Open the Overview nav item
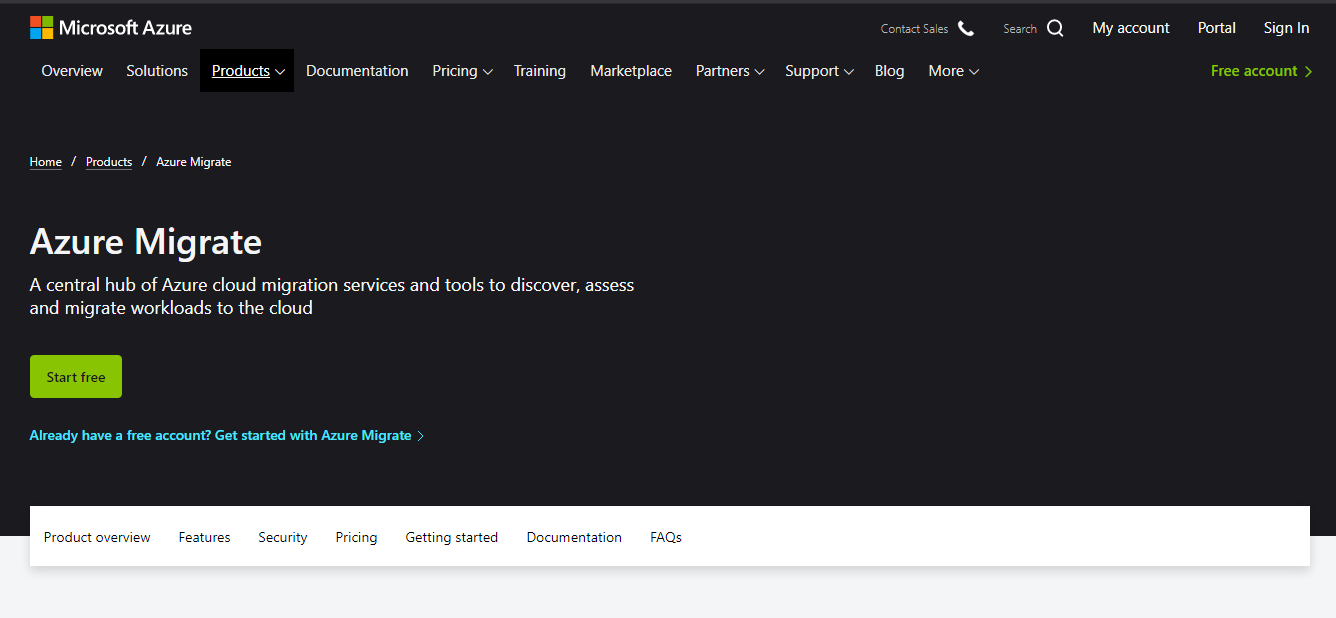The image size is (1336, 618). [x=72, y=71]
